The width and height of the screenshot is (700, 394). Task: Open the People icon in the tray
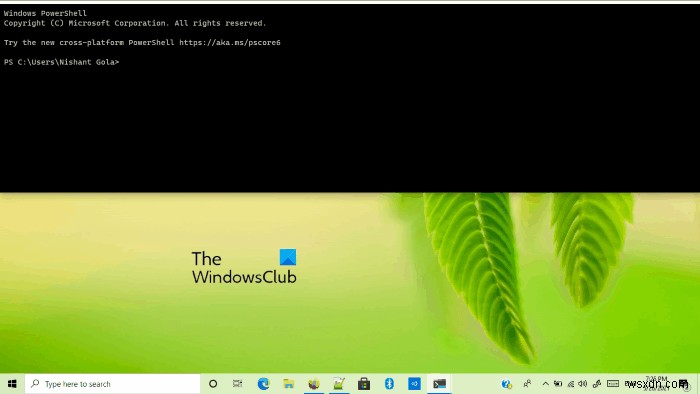[527, 384]
